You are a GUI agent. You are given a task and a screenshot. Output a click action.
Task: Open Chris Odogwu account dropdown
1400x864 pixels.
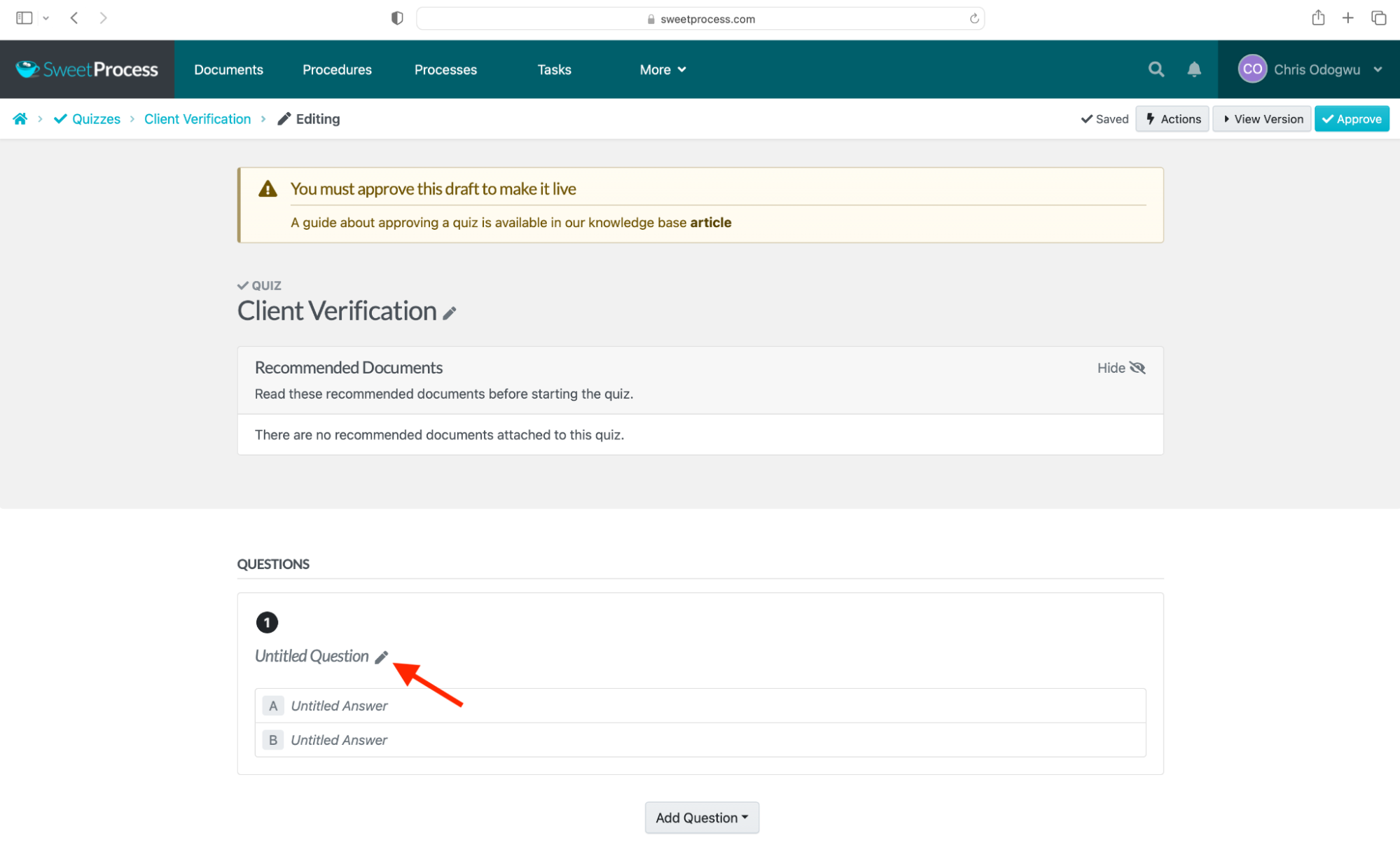coord(1310,69)
